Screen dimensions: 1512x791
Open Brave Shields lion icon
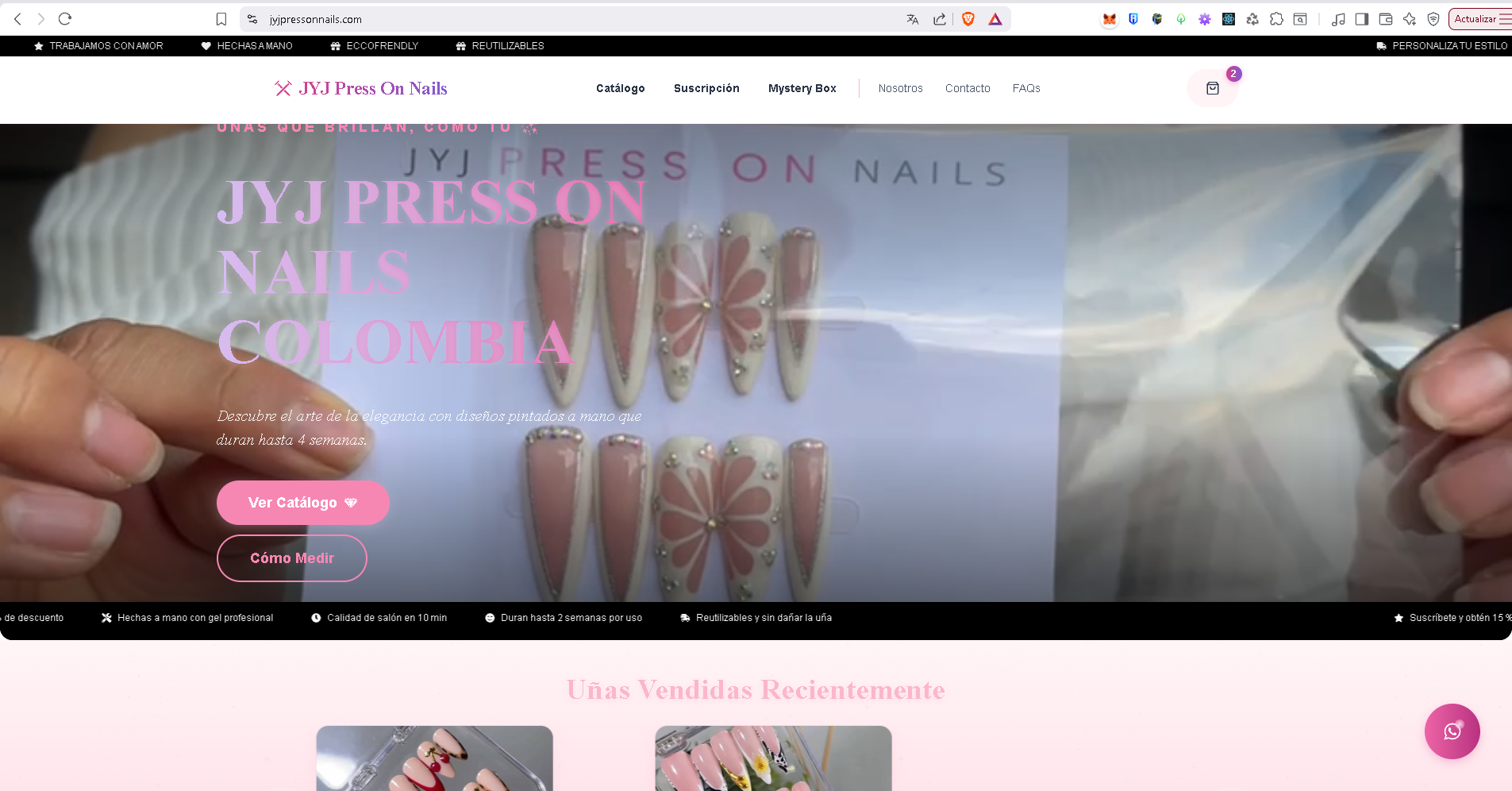pos(968,19)
